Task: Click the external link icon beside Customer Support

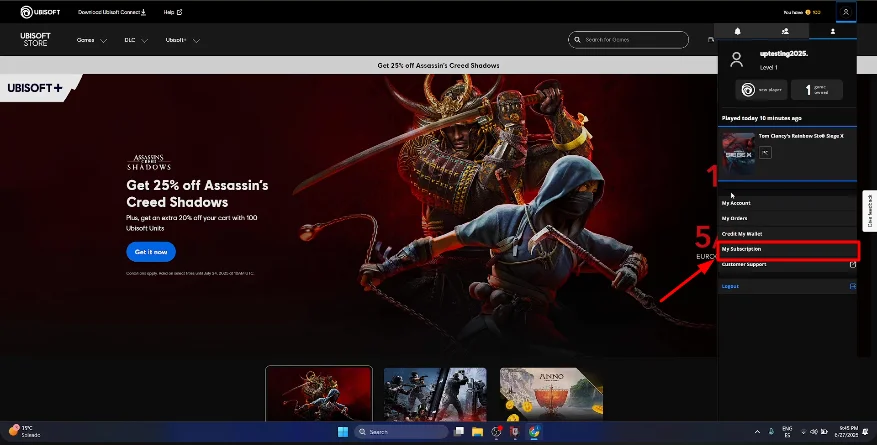Action: pos(852,264)
